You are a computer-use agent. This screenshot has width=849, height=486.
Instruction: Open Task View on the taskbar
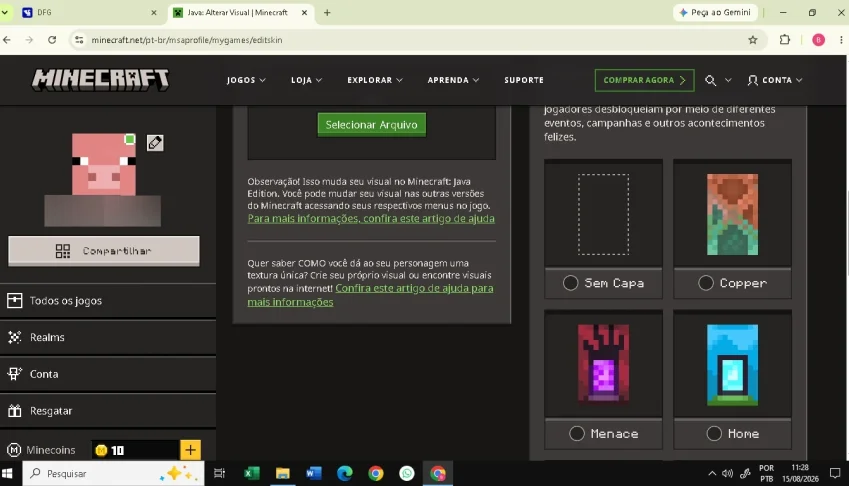click(x=219, y=474)
